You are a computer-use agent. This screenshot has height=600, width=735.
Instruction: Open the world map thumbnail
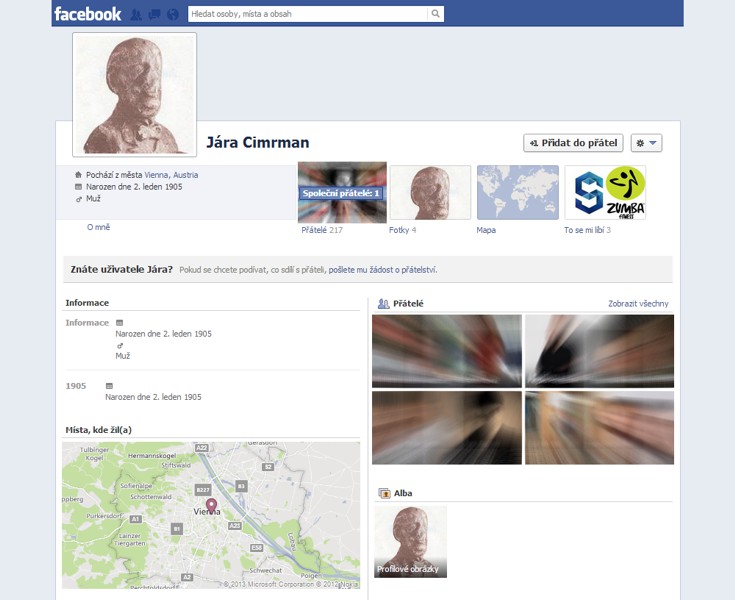[x=518, y=192]
